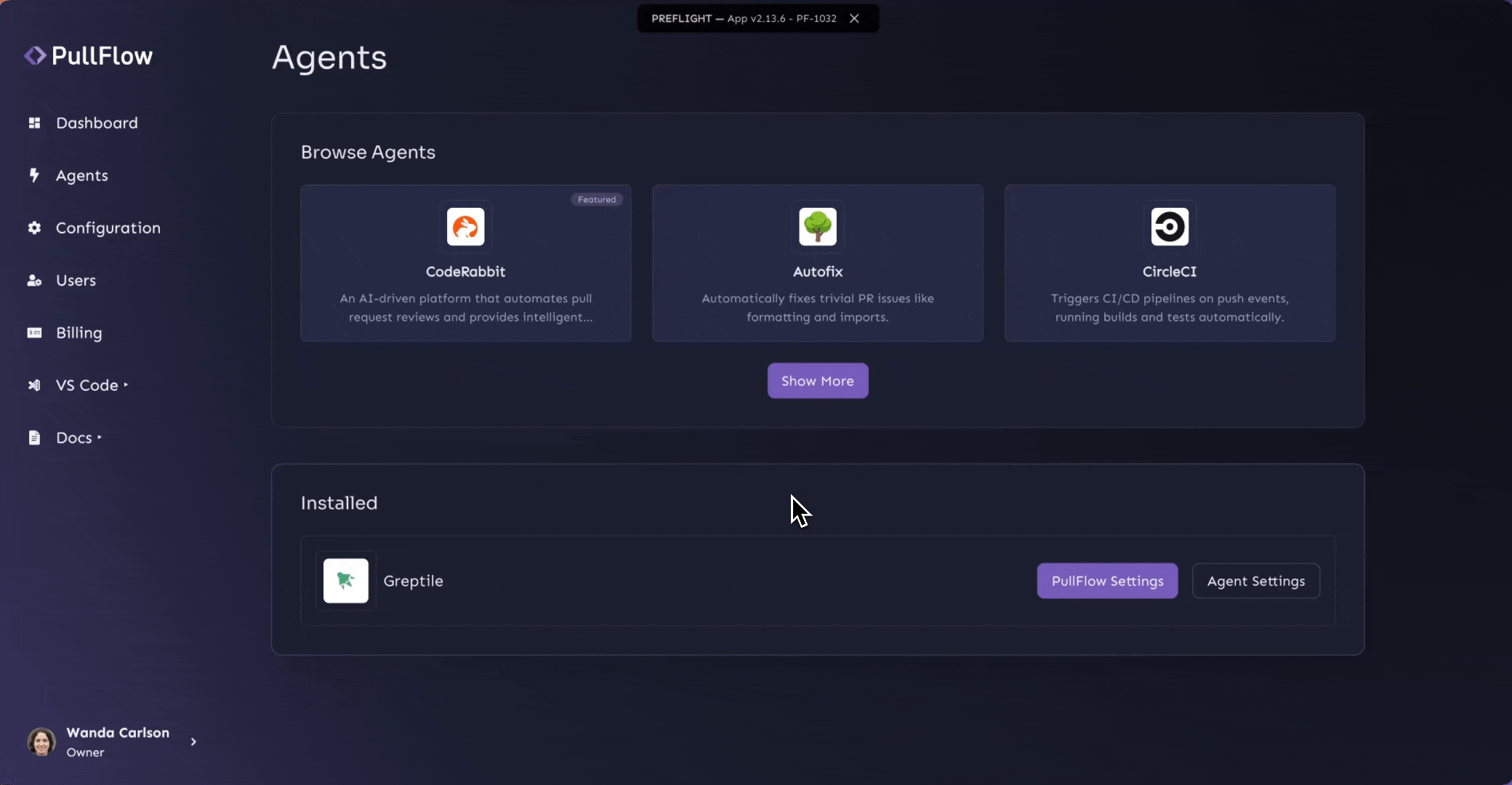This screenshot has height=785, width=1512.
Task: Click the Wanda Carlson name
Action: [x=118, y=733]
